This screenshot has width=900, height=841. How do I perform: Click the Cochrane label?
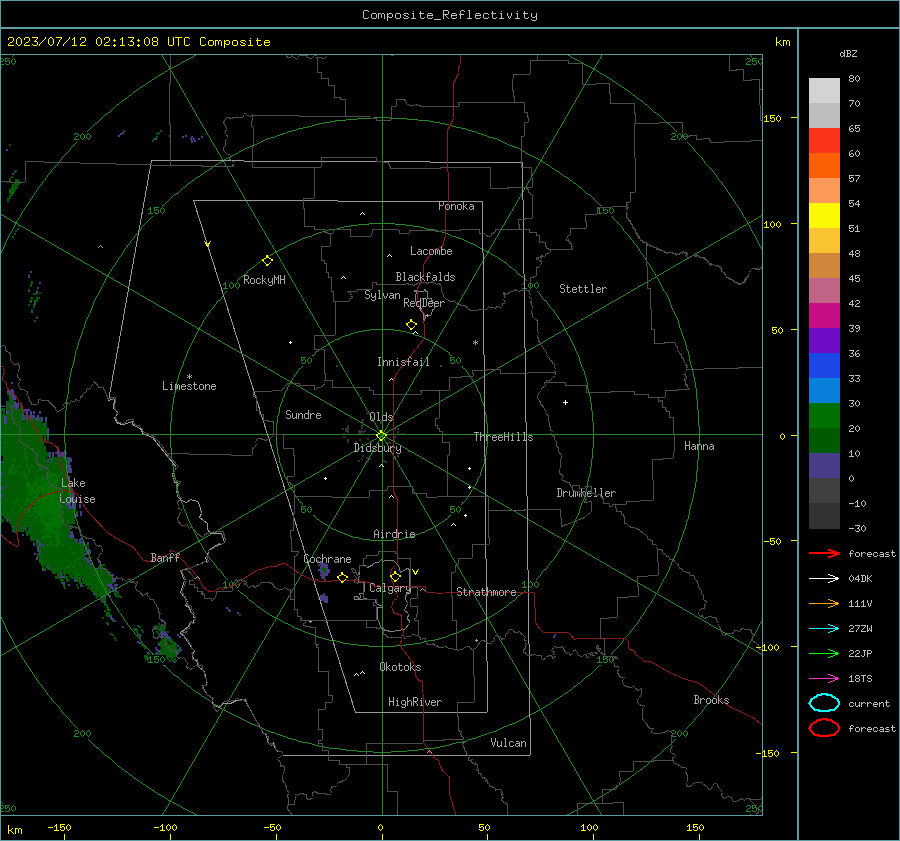(x=327, y=559)
